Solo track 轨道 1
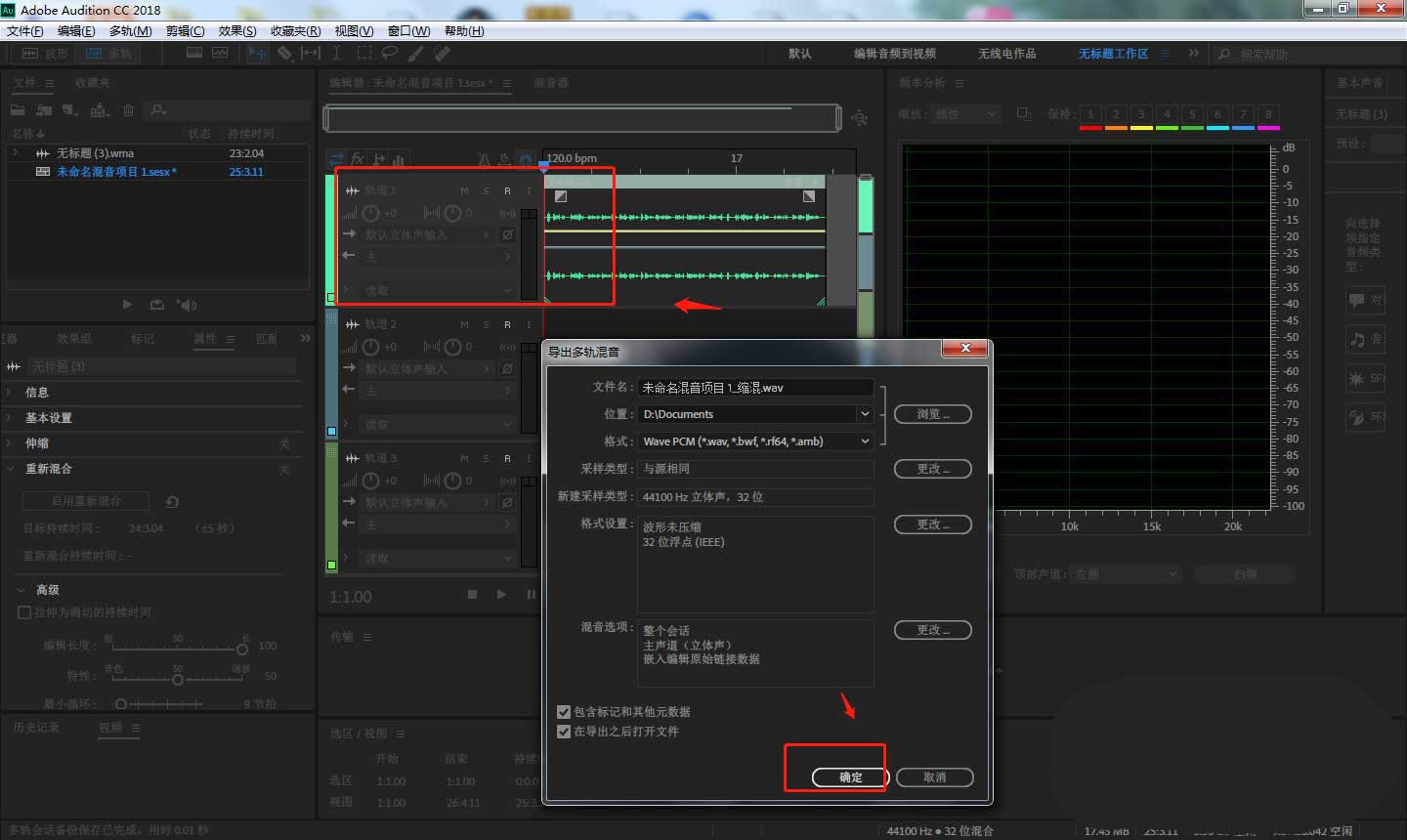The height and width of the screenshot is (840, 1407). (x=486, y=190)
